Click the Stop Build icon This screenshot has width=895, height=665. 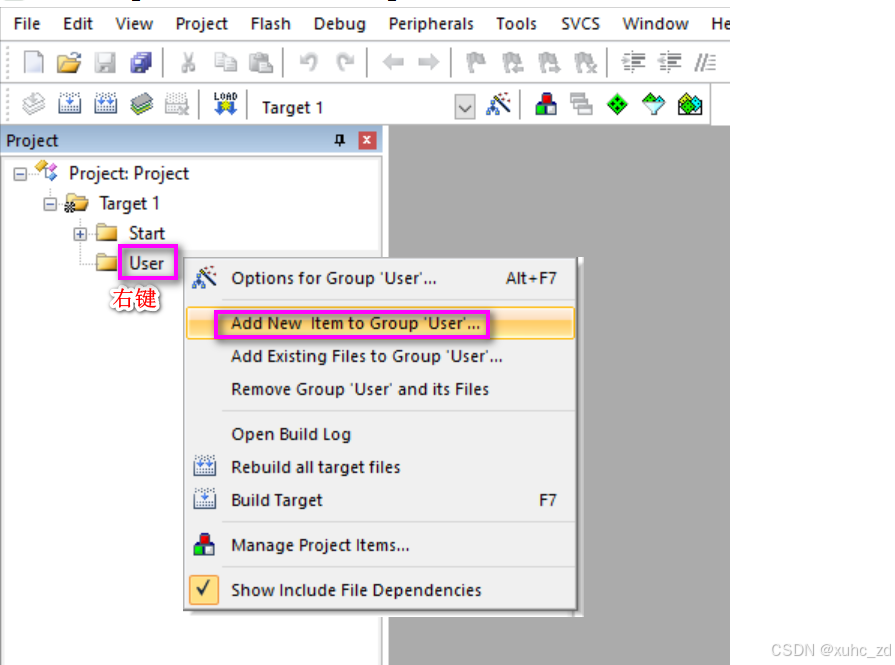(x=177, y=104)
